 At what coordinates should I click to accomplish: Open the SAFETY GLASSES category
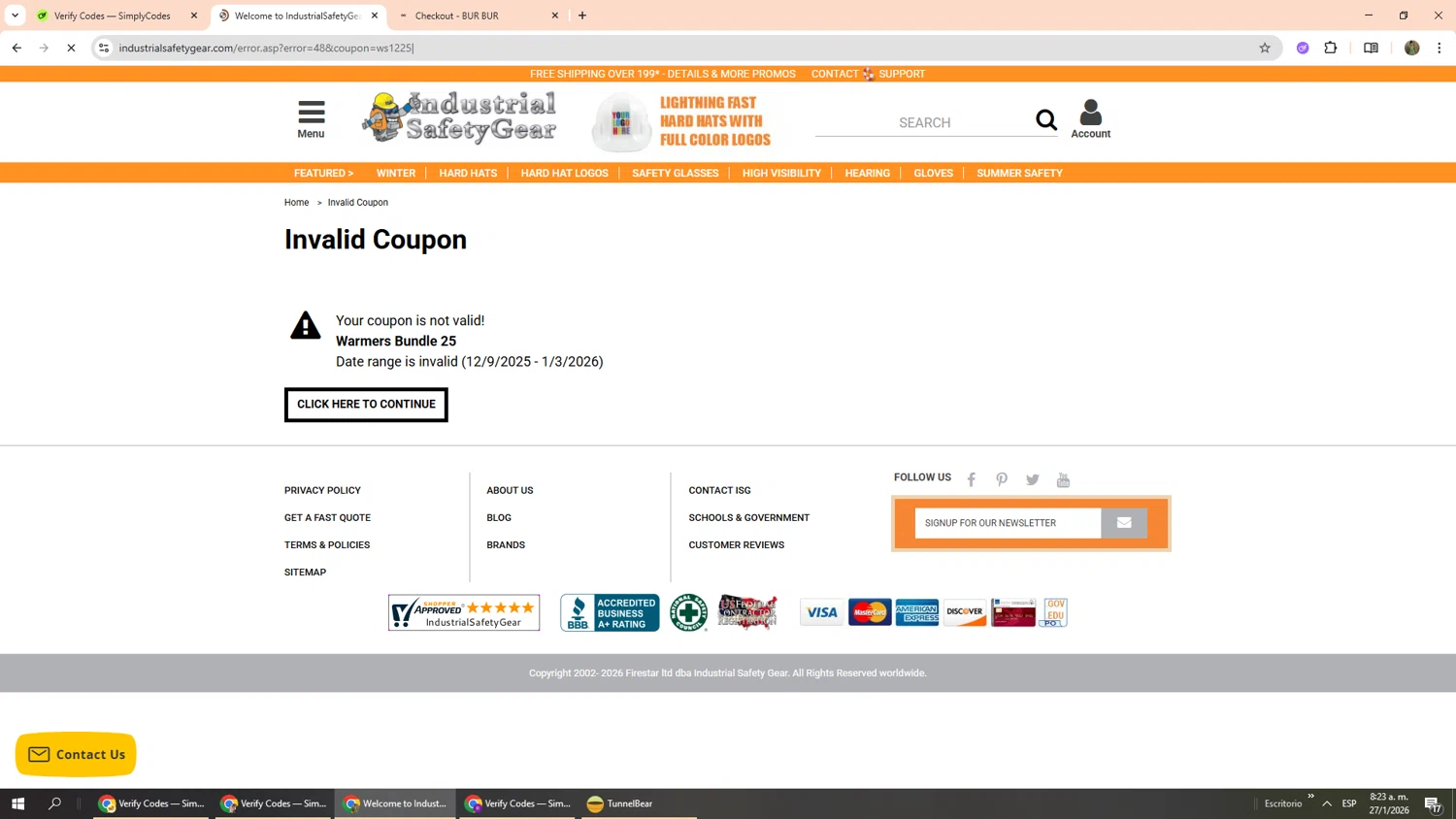676,173
